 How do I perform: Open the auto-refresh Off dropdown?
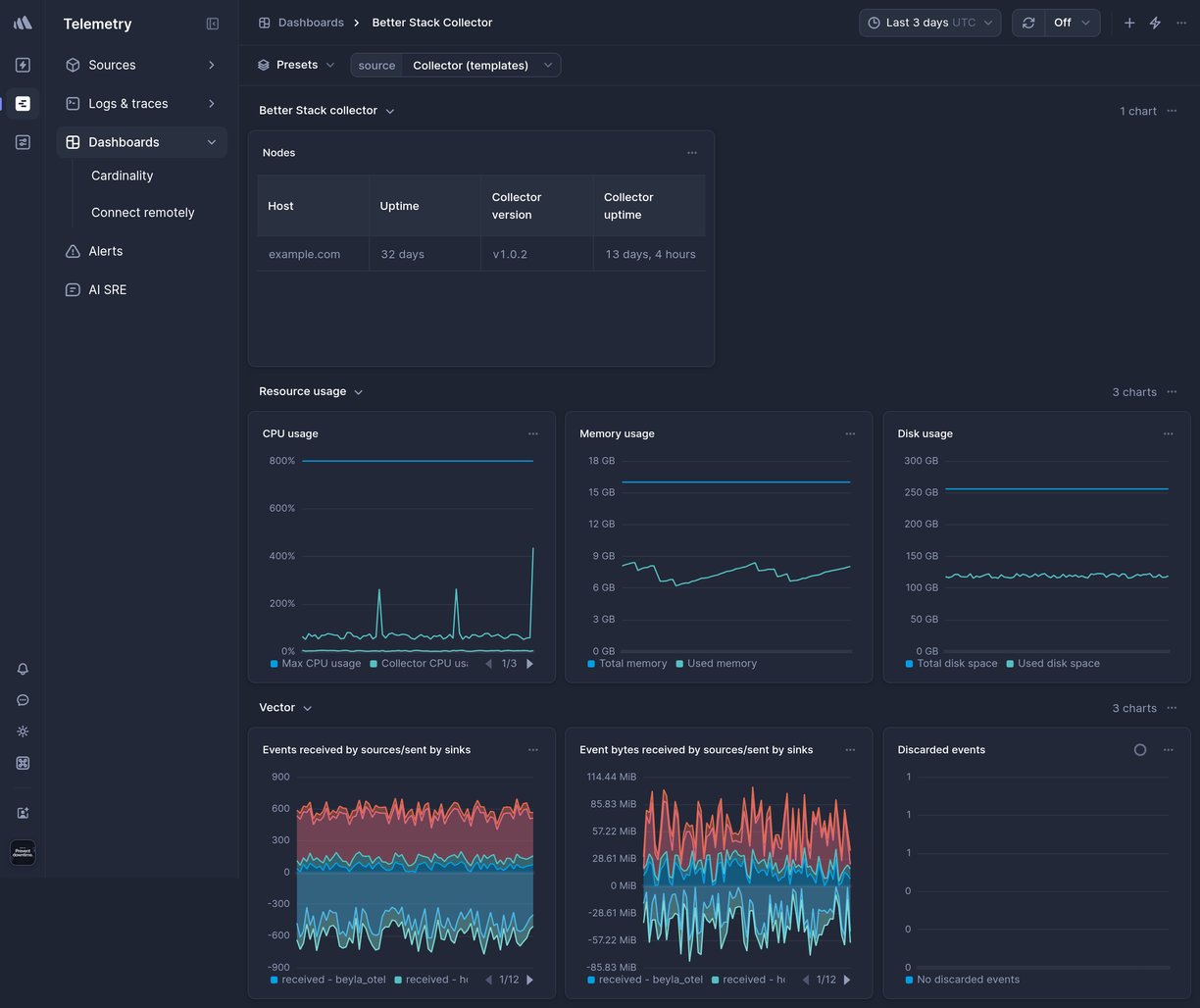(1073, 23)
